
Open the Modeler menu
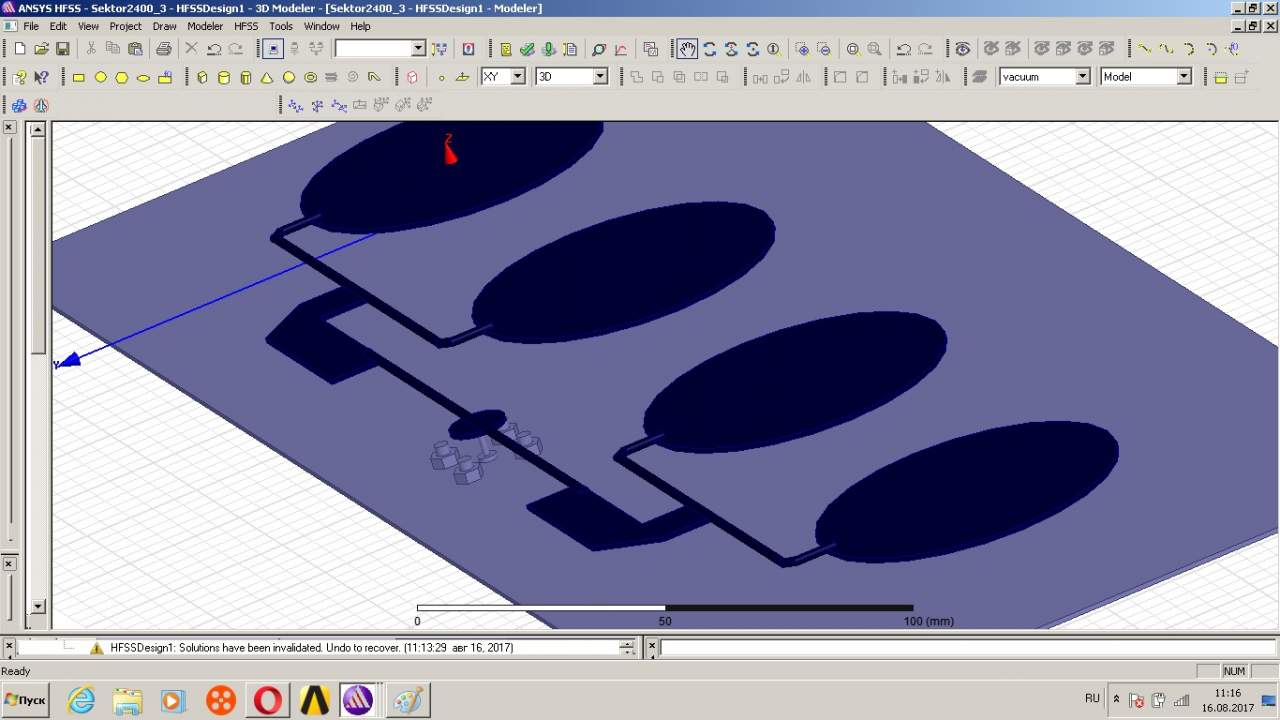click(x=205, y=26)
